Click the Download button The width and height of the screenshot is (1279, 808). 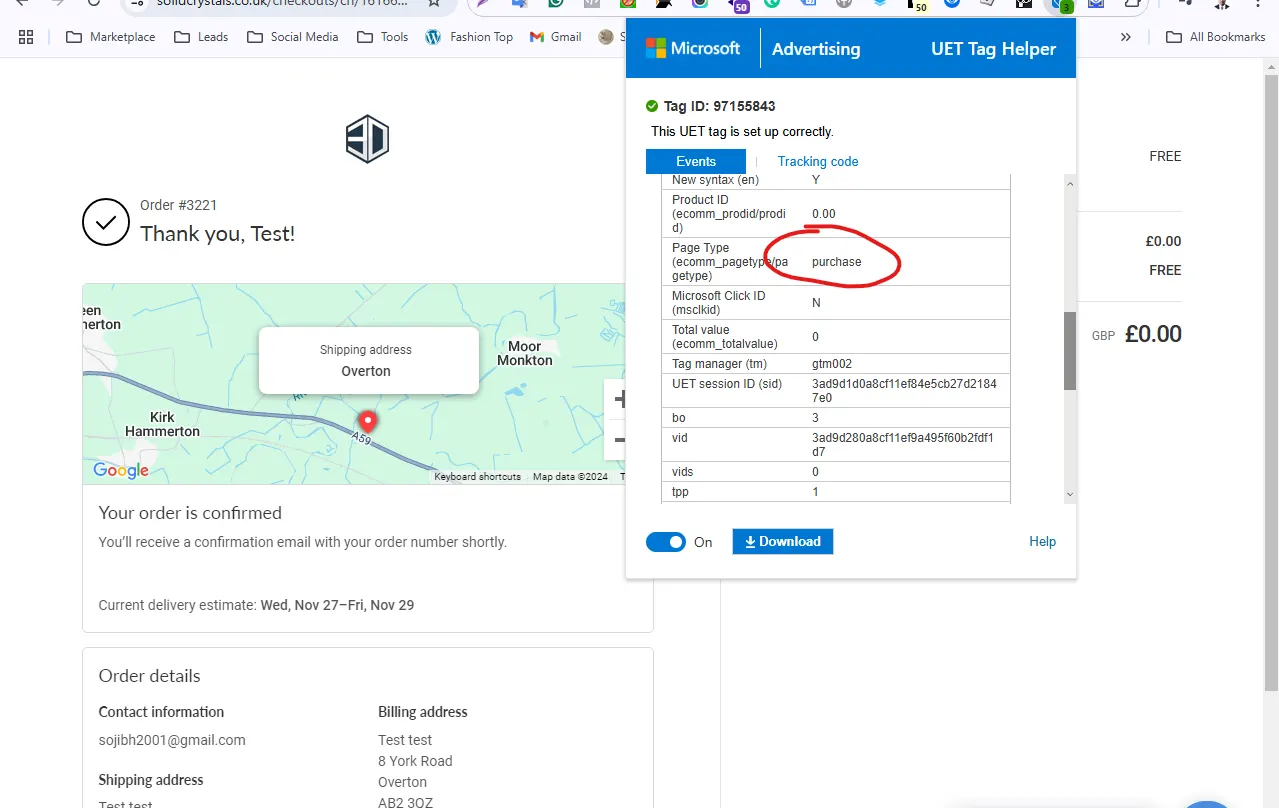[783, 542]
